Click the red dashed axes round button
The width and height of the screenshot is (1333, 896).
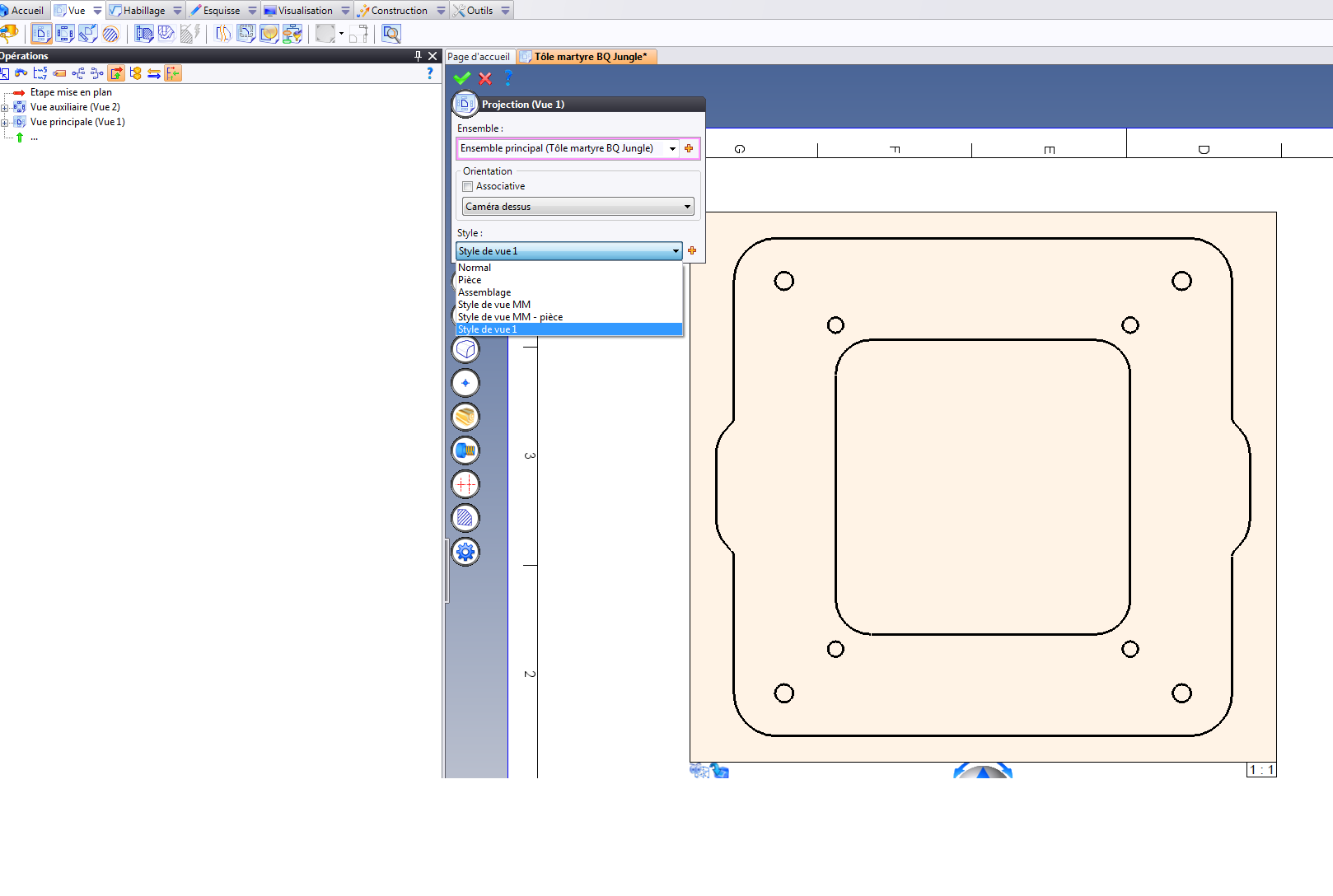pyautogui.click(x=465, y=484)
